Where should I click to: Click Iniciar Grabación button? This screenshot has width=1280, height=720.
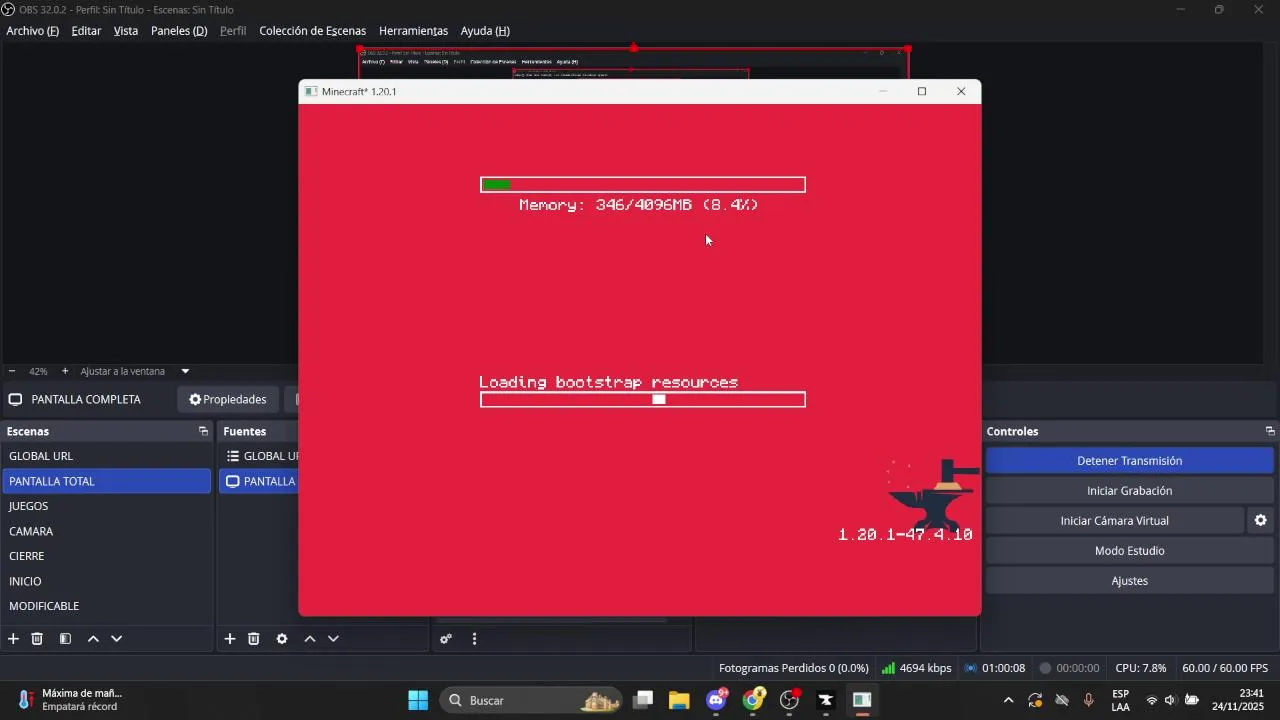(1129, 491)
